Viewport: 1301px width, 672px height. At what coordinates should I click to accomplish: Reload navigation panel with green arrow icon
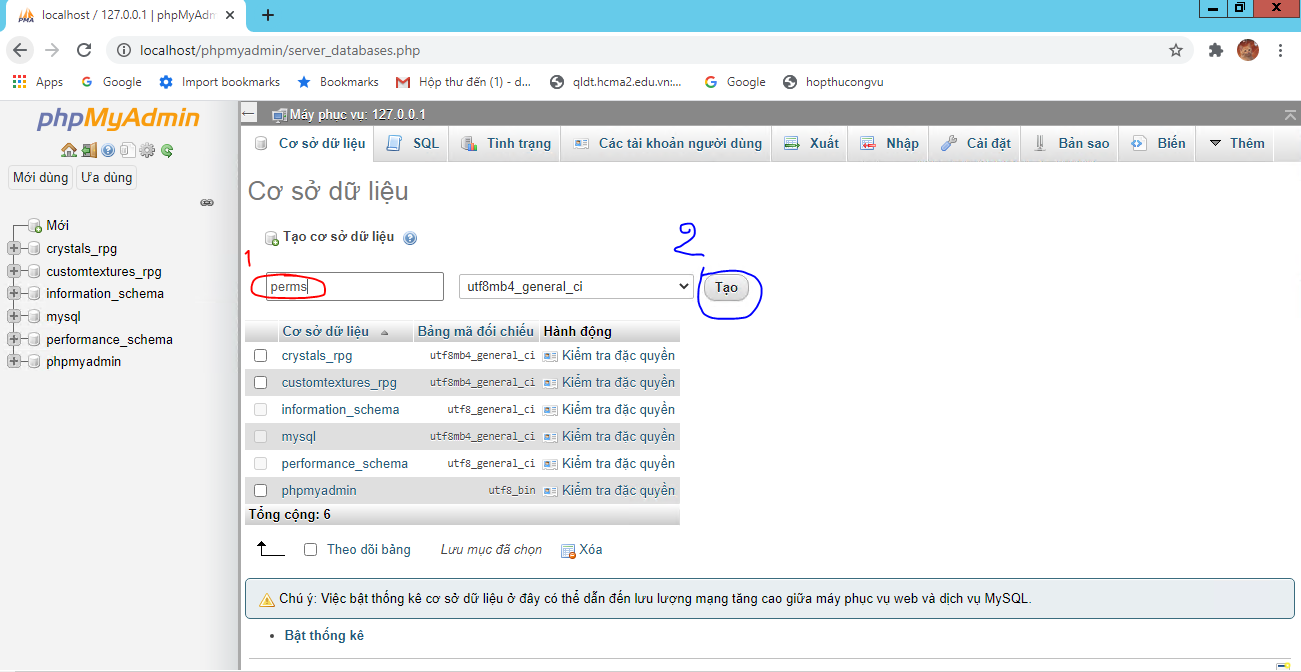click(167, 151)
